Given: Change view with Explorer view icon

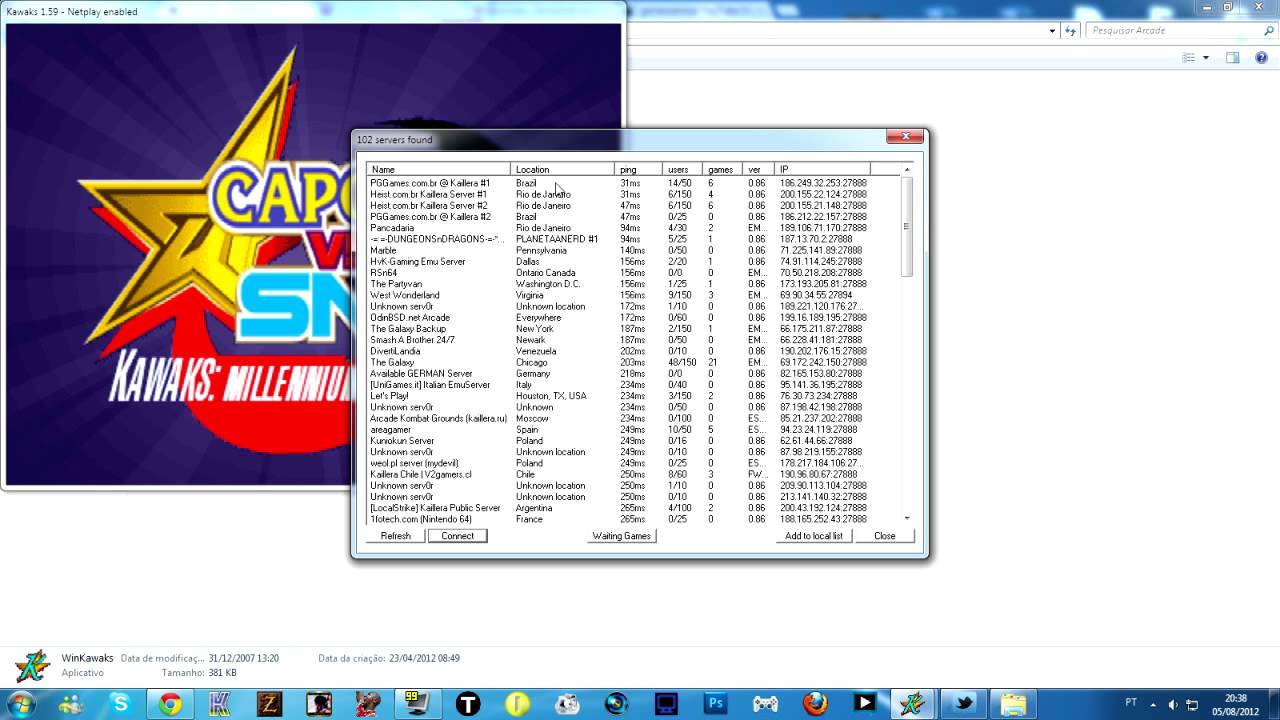Looking at the screenshot, I should [x=1189, y=58].
